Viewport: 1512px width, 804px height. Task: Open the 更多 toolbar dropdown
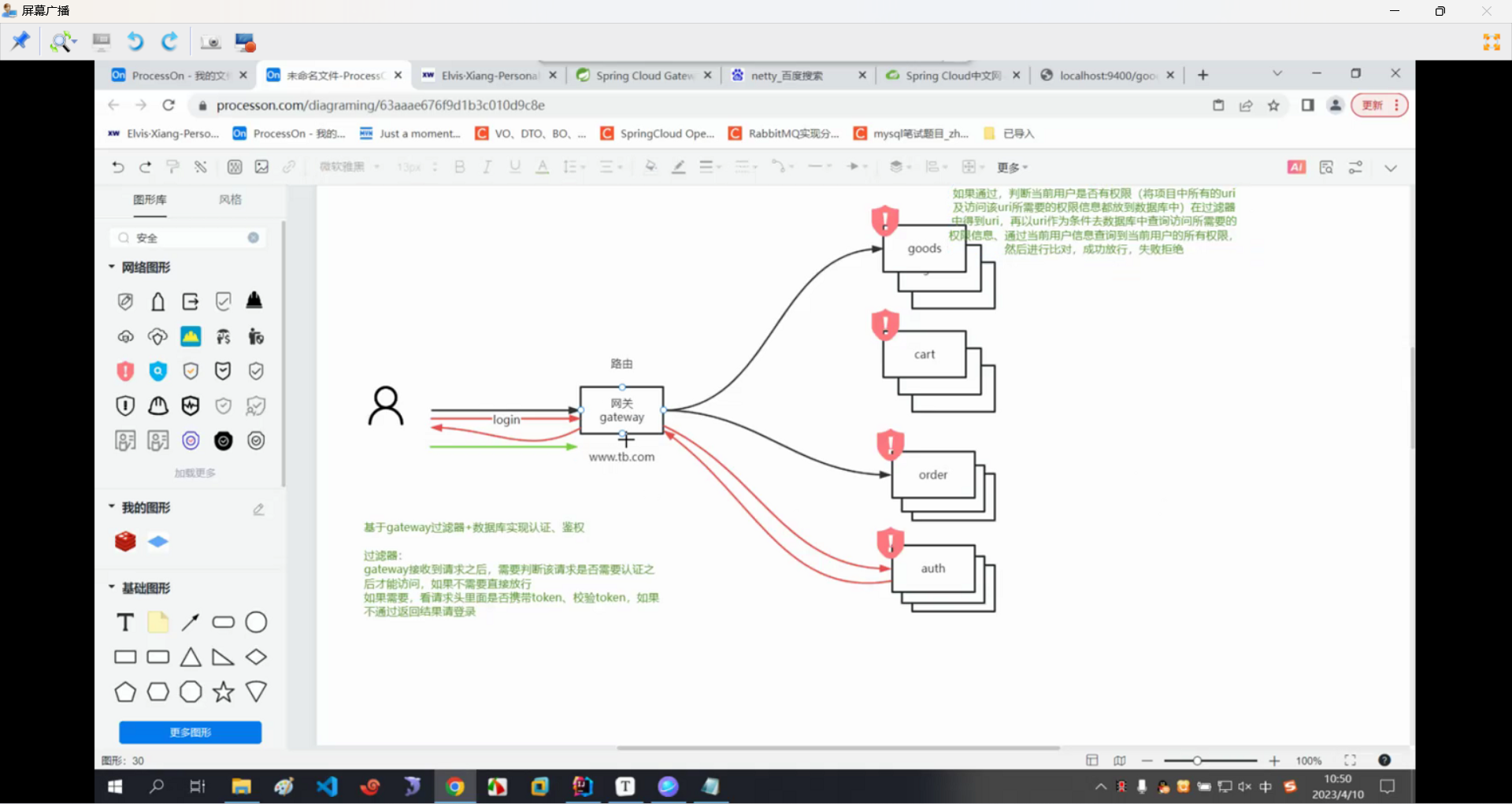pyautogui.click(x=1012, y=167)
